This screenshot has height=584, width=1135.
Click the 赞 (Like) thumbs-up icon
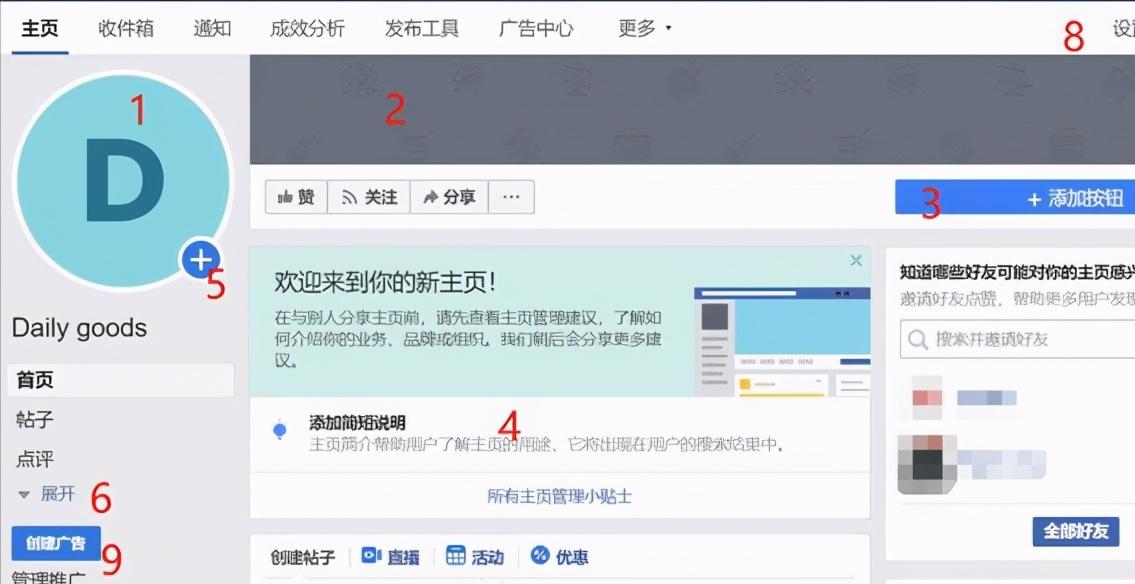coord(287,196)
